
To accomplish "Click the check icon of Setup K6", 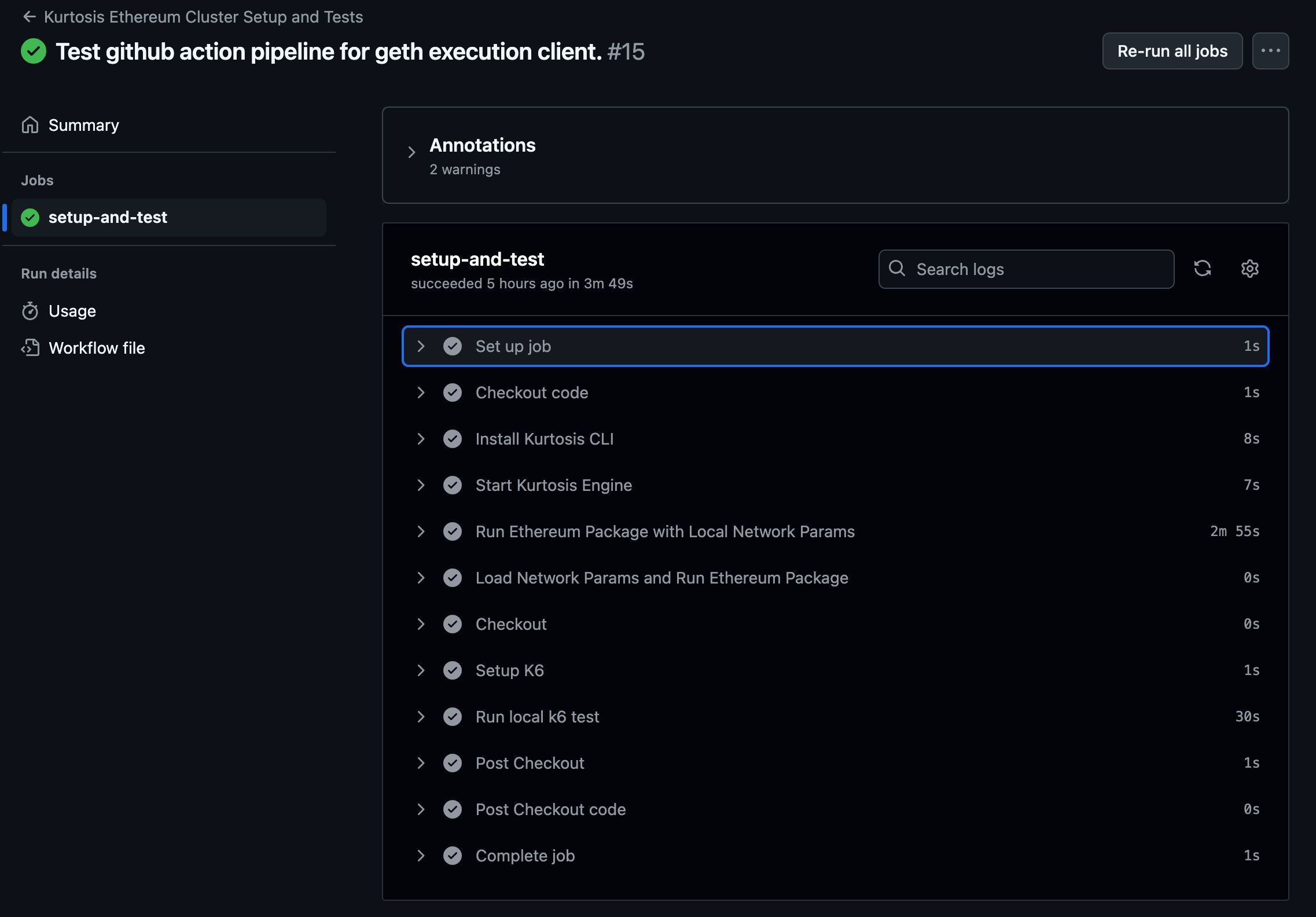I will coord(453,670).
